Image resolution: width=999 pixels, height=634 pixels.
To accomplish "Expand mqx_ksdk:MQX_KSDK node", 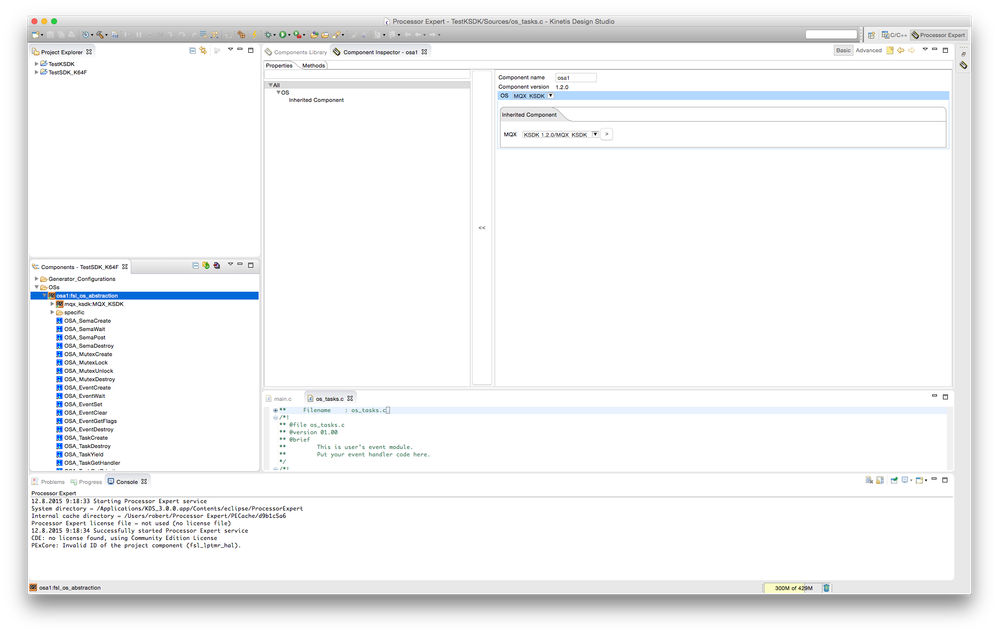I will point(52,304).
